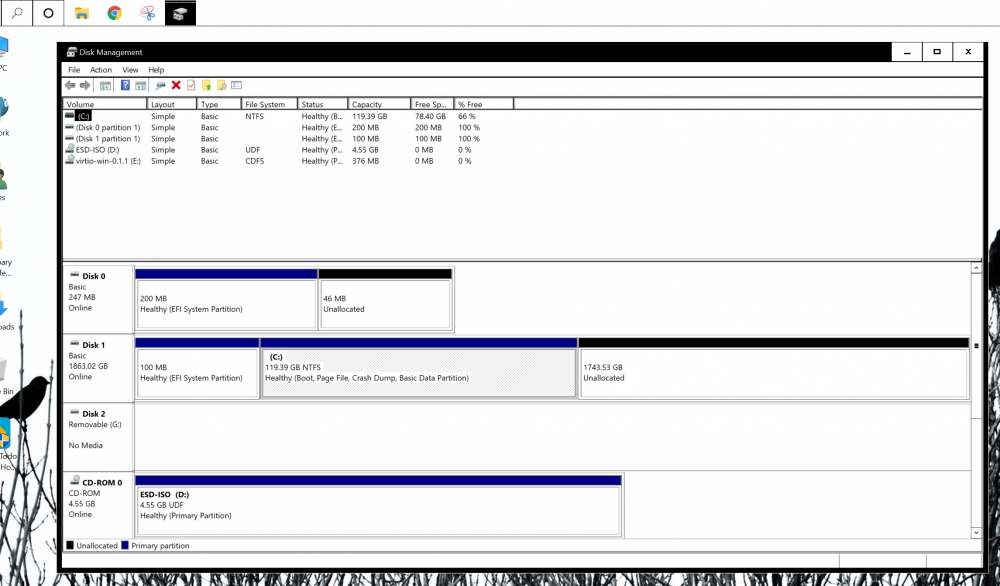Click the Disk Management taskbar icon

click(180, 13)
